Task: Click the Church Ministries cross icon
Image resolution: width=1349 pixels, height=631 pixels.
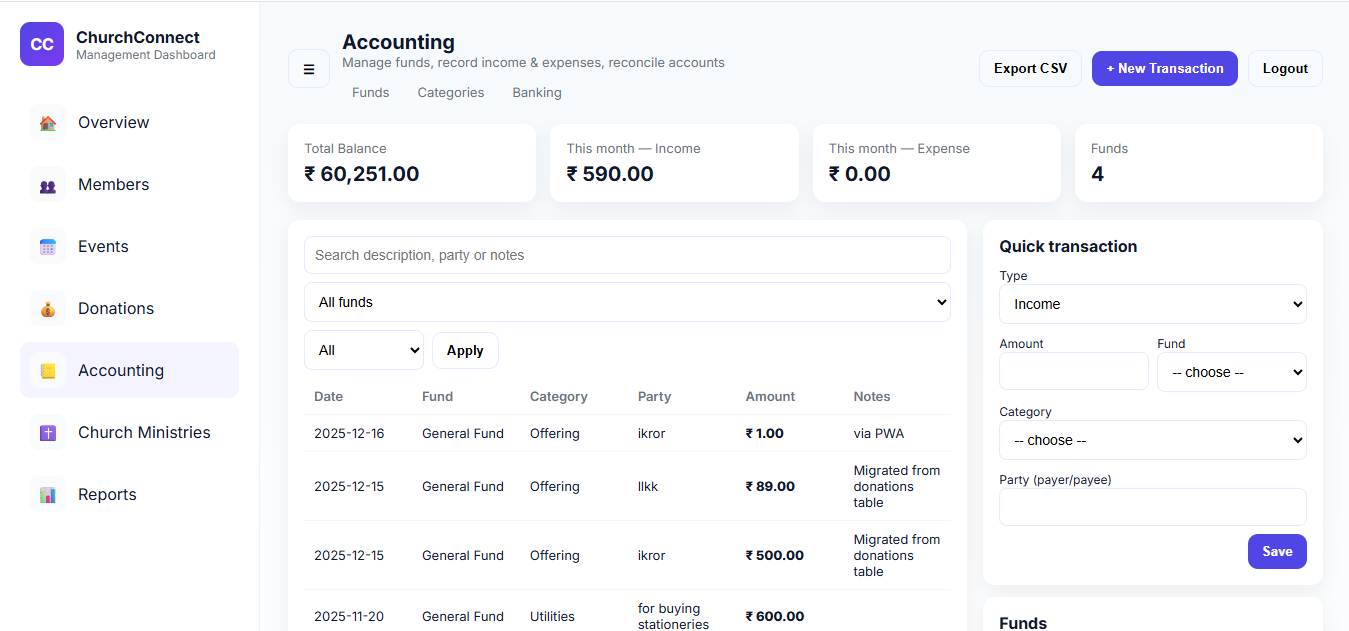Action: click(48, 433)
